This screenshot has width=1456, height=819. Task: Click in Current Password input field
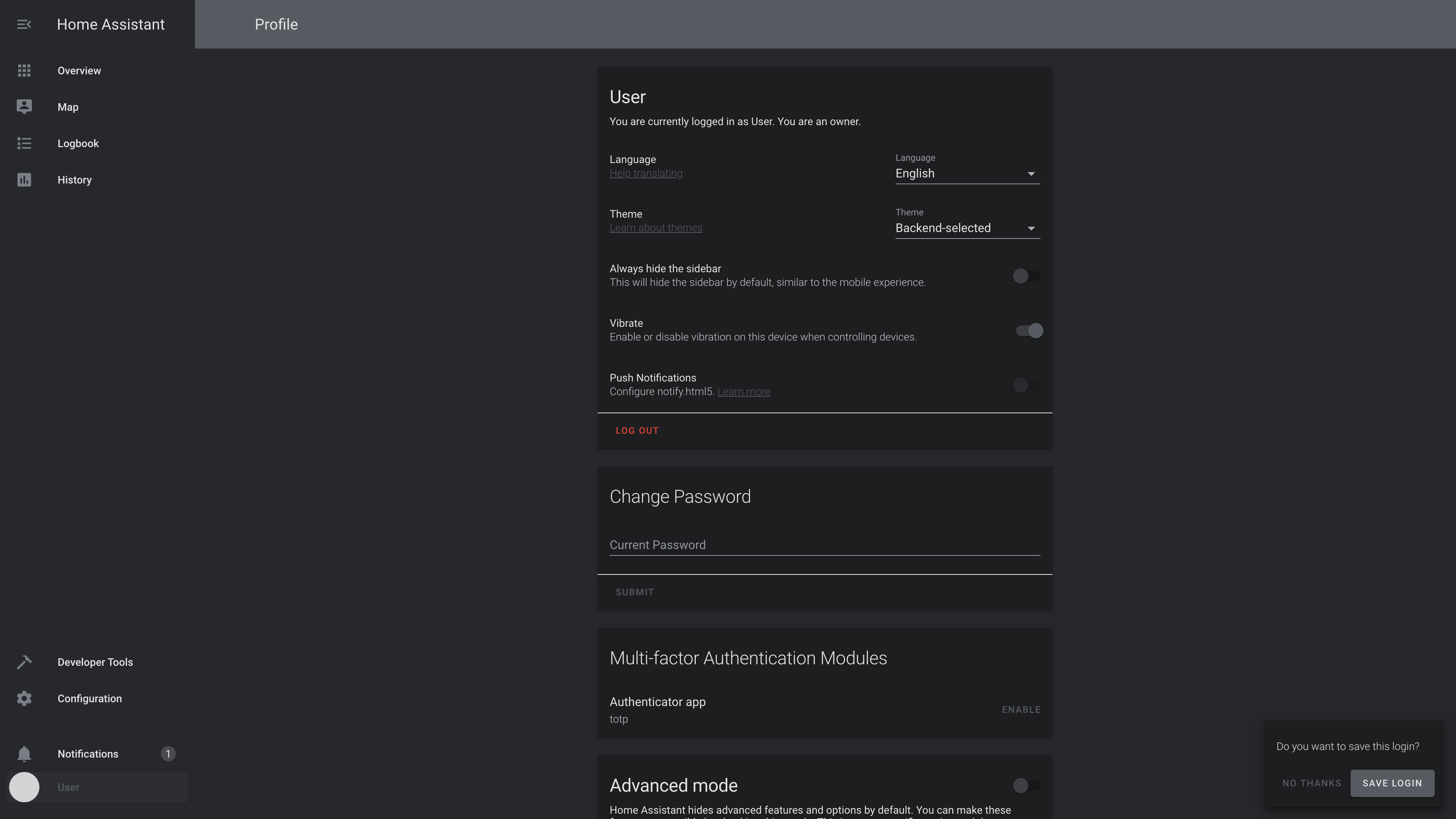(824, 545)
